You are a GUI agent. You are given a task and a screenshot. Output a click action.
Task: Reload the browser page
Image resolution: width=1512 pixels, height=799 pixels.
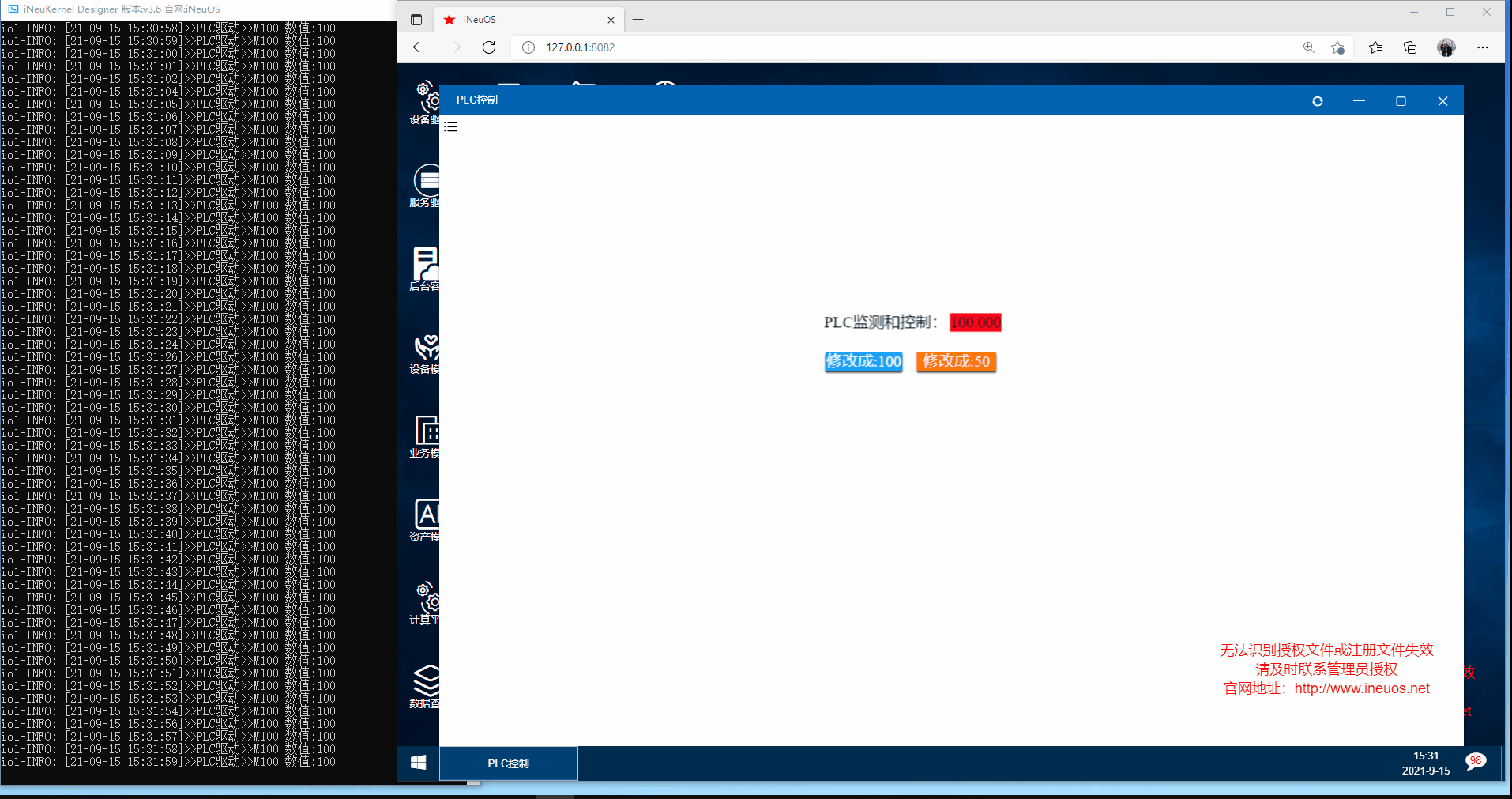[x=489, y=47]
